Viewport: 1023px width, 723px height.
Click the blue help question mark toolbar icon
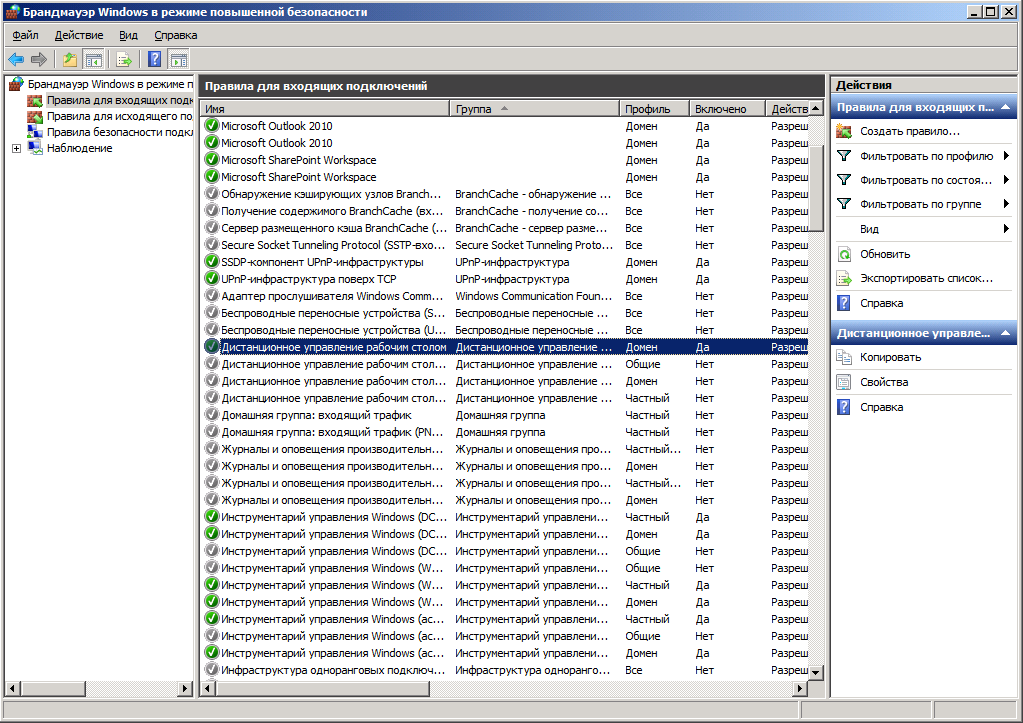(155, 59)
